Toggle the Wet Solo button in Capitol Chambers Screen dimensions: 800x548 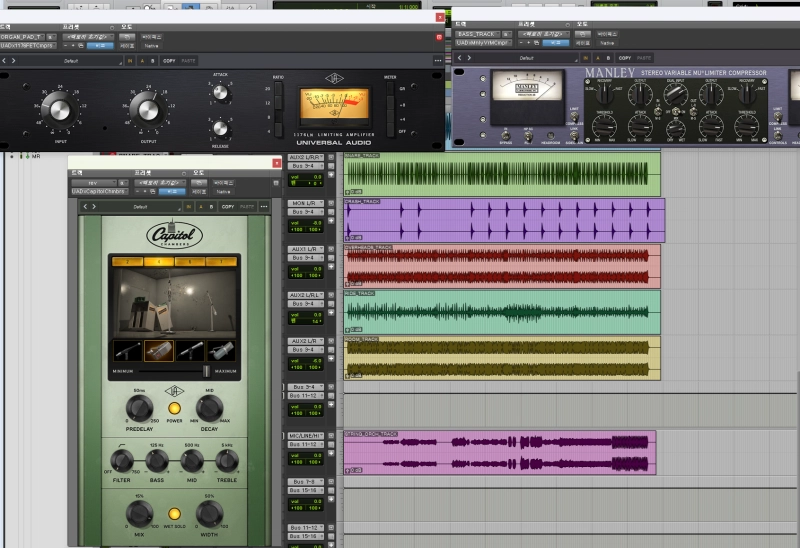tap(174, 513)
